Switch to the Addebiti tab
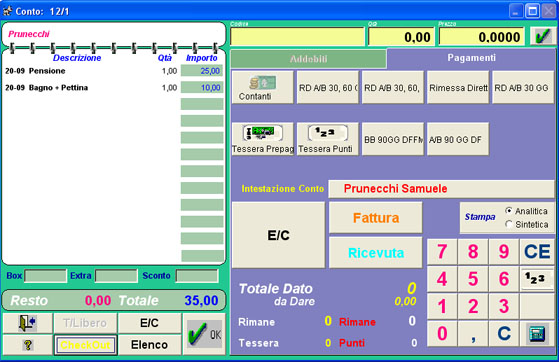The image size is (559, 362). pos(308,59)
